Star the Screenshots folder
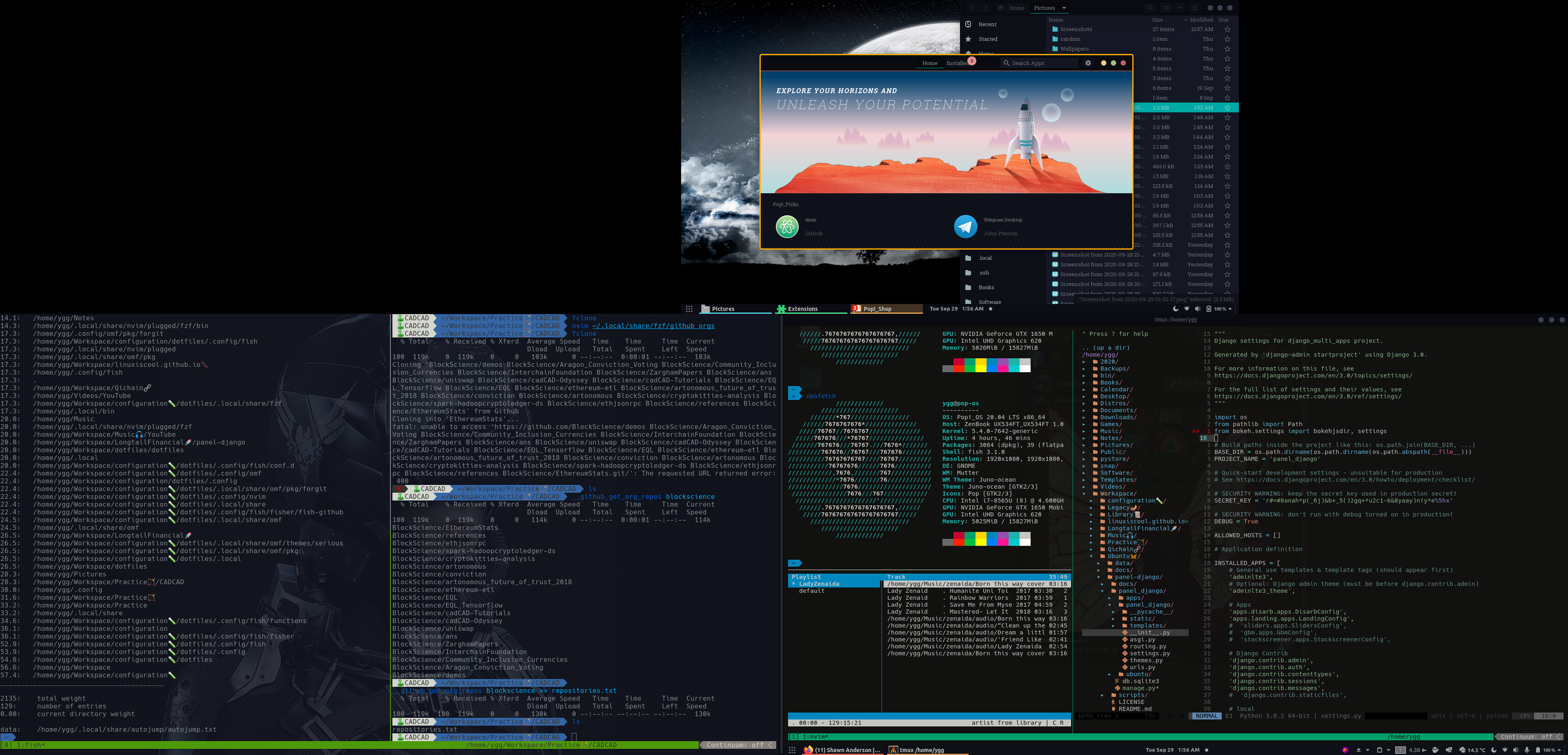Screen dimensions: 1568x755 (x=1227, y=29)
